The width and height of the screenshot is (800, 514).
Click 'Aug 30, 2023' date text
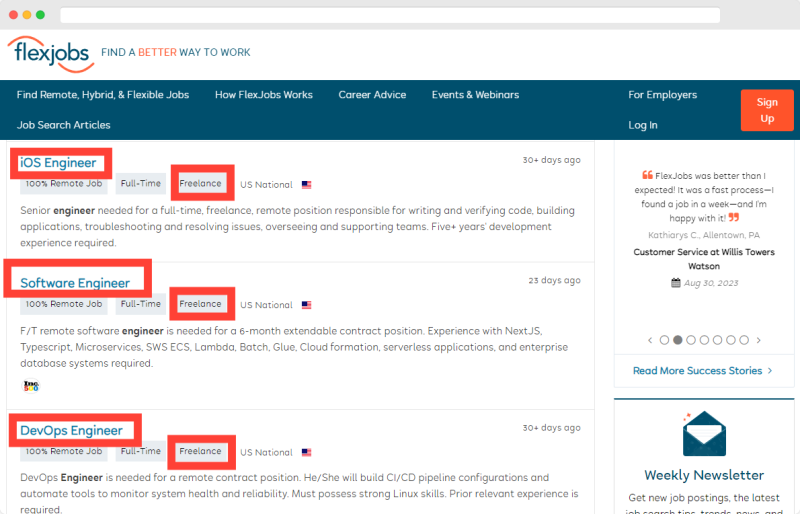[711, 283]
